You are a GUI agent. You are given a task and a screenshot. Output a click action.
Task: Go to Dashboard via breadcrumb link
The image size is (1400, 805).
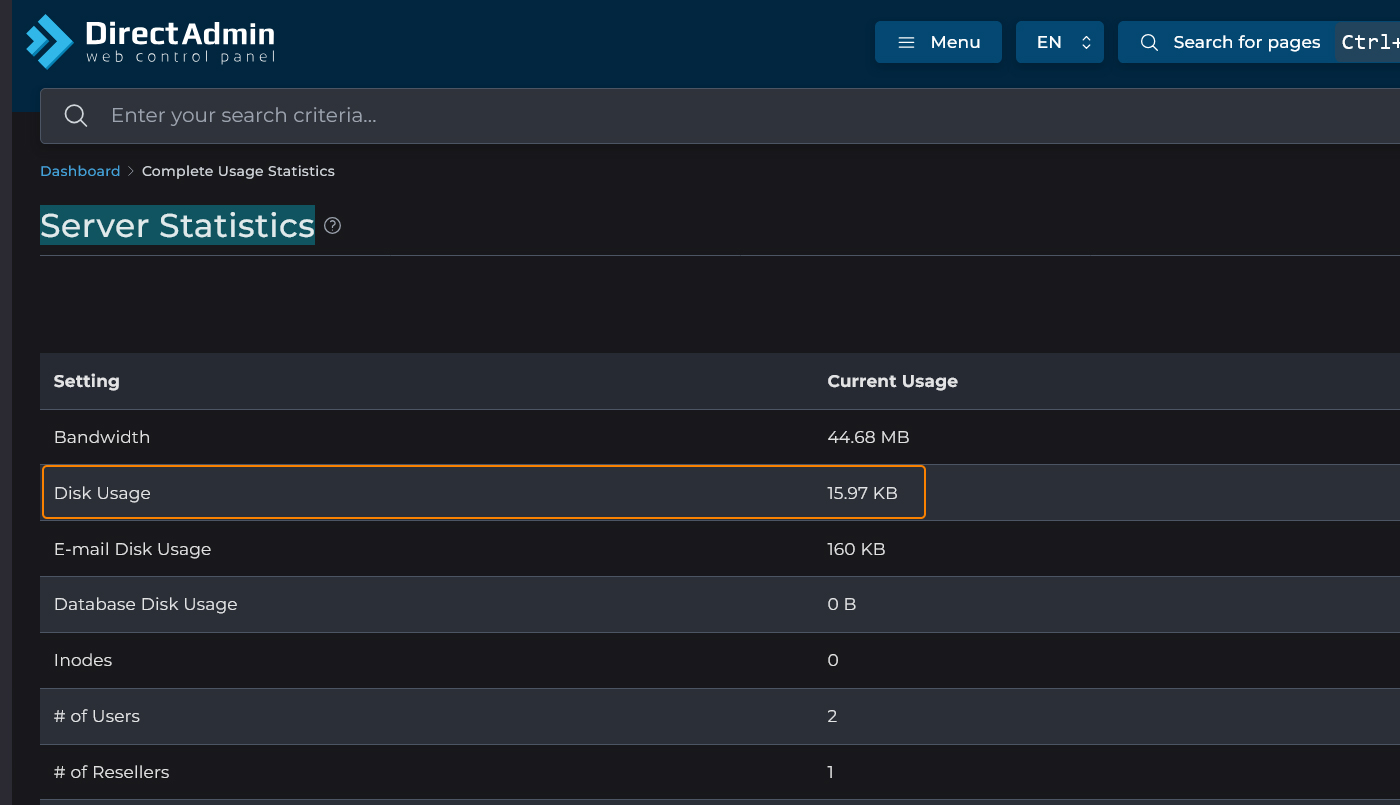point(80,171)
